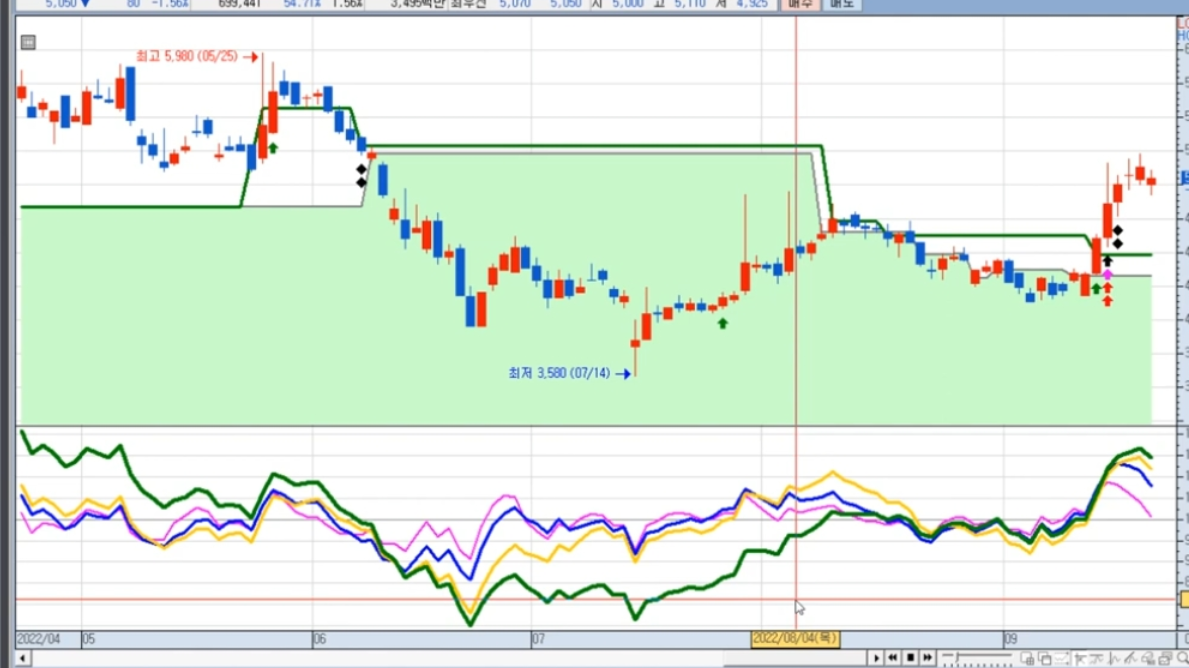1189x668 pixels.
Task: Click the first chart tool icon right of slider
Action: point(1027,658)
